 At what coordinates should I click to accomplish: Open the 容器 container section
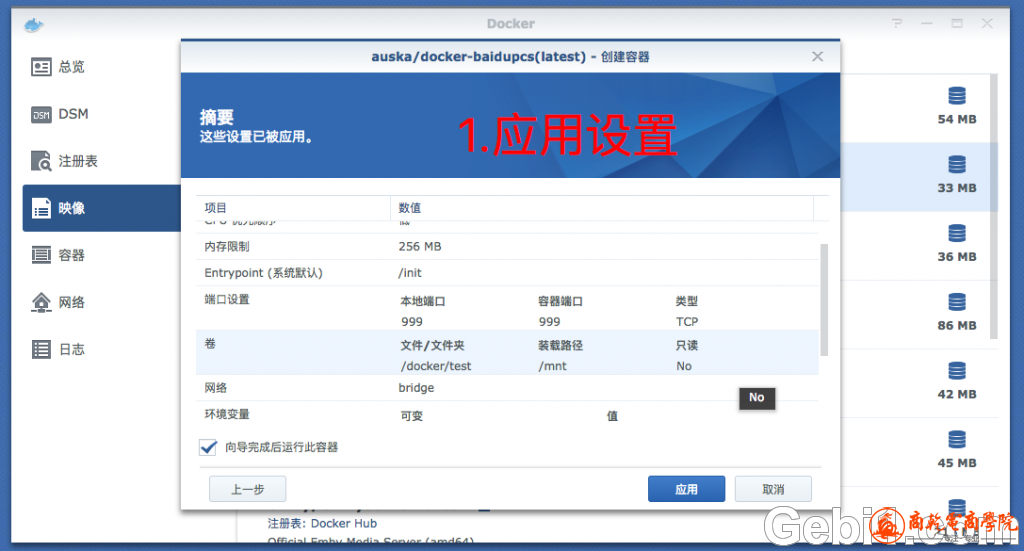click(x=101, y=255)
